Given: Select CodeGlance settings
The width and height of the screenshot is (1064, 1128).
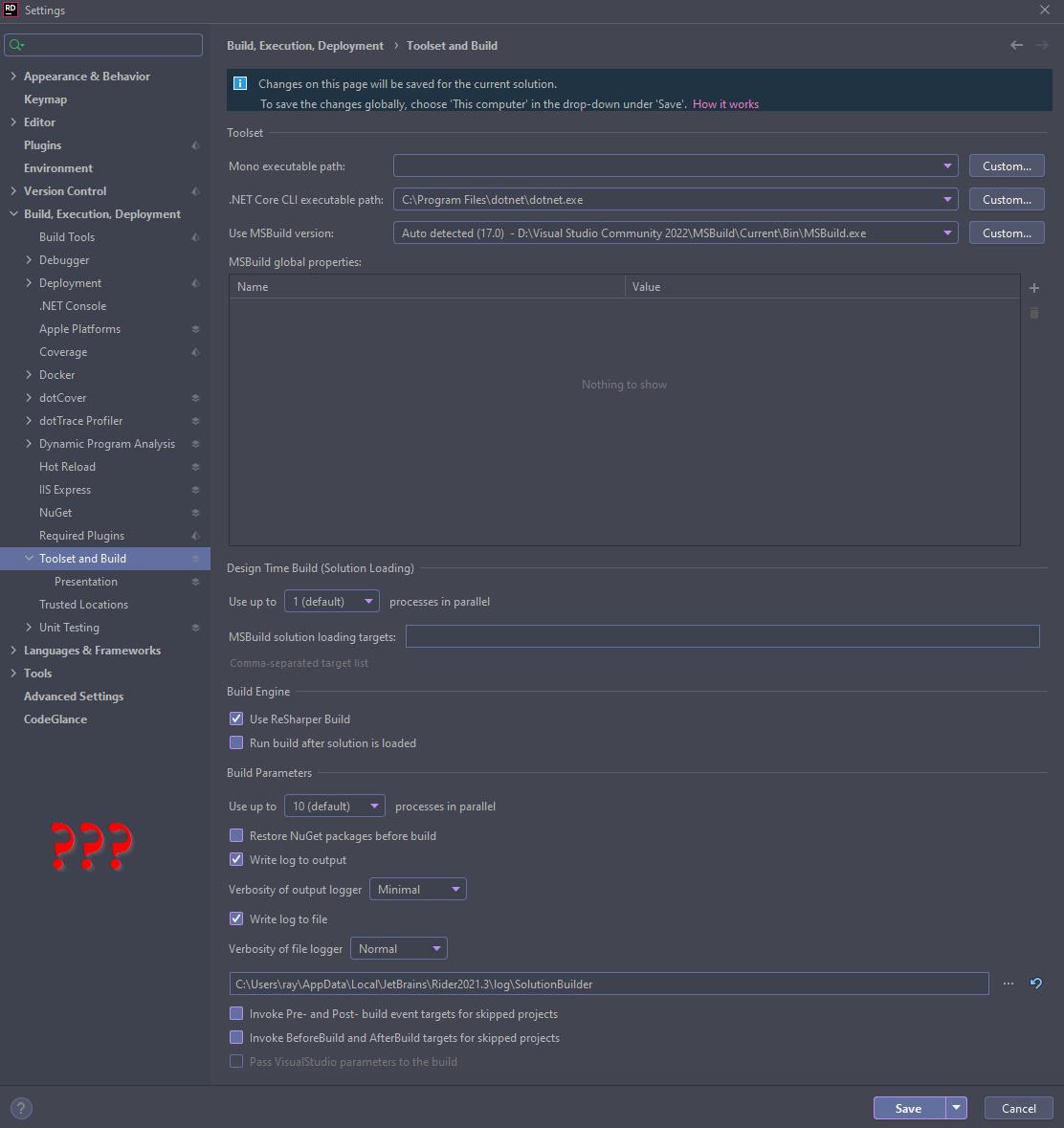Looking at the screenshot, I should [55, 719].
